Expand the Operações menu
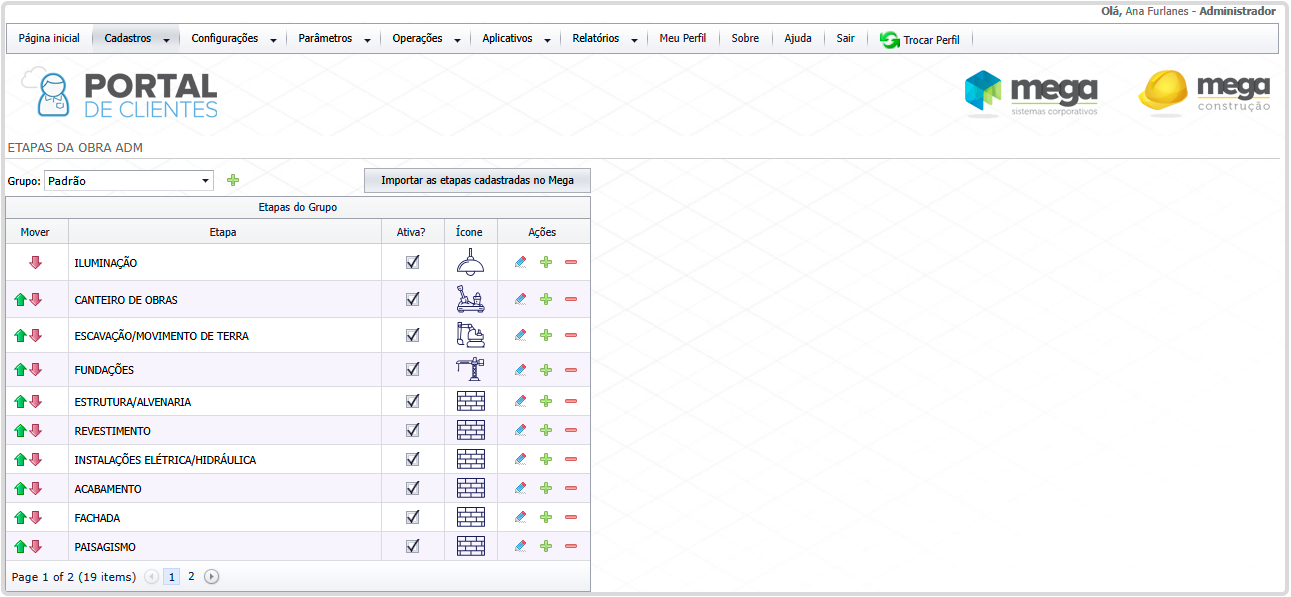This screenshot has height=597, width=1291. pyautogui.click(x=426, y=39)
